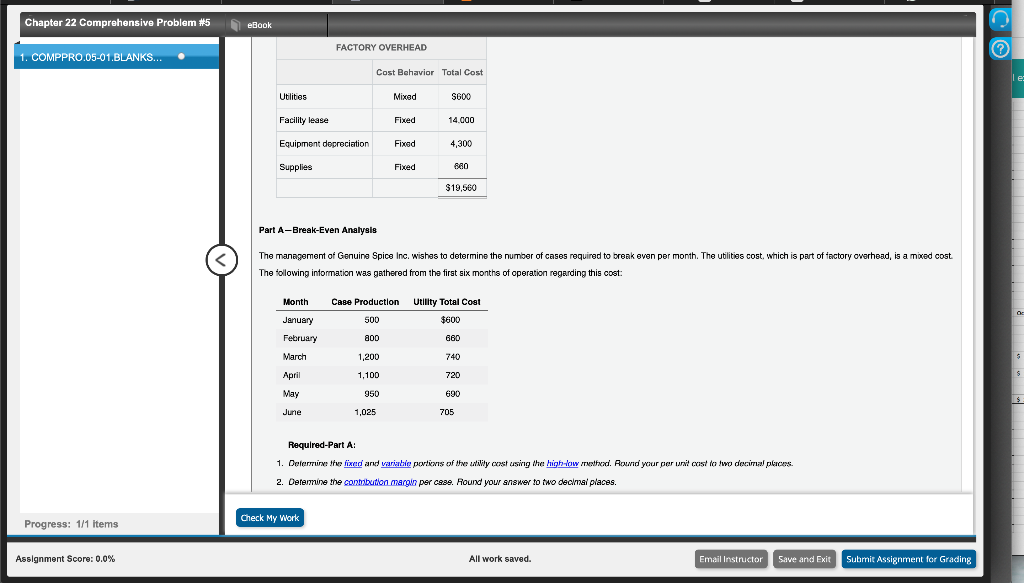Click the Month column header

(x=295, y=302)
